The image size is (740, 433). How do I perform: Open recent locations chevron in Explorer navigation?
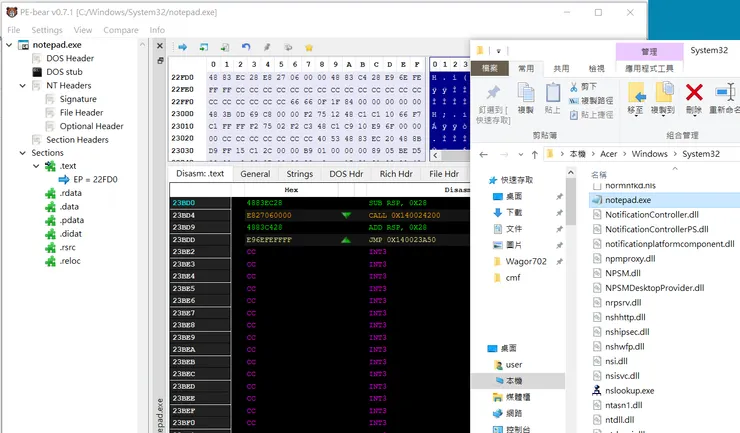(521, 154)
